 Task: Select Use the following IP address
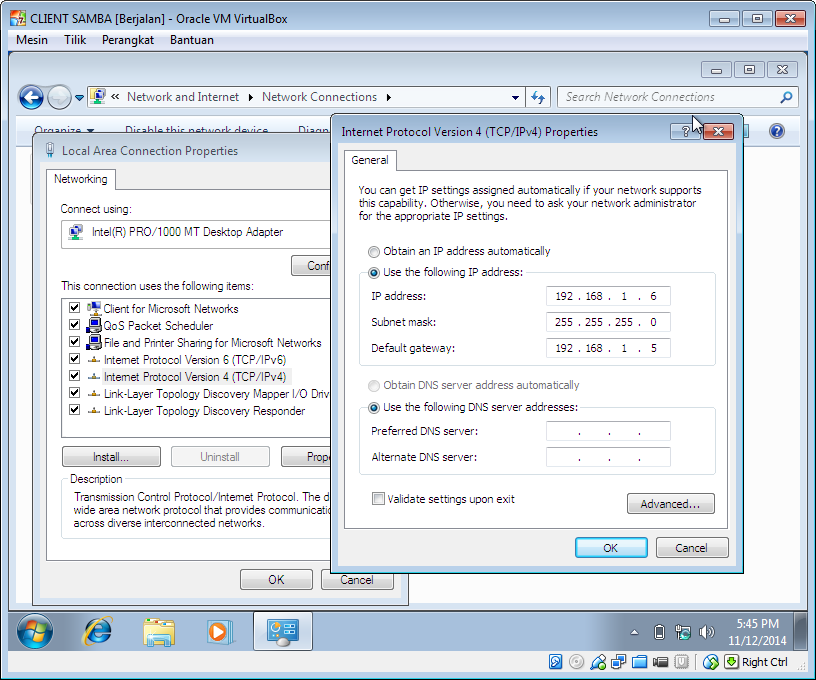tap(374, 273)
